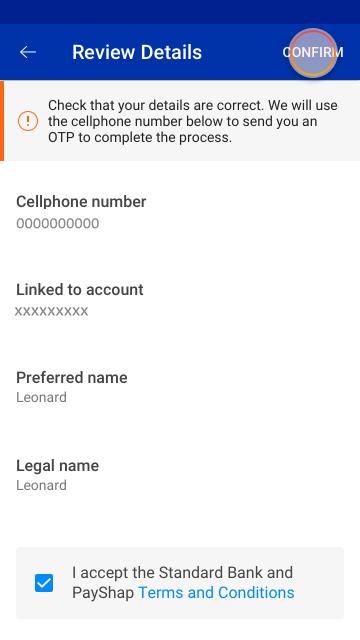Open the Terms and Conditions link
The height and width of the screenshot is (640, 360).
[216, 593]
